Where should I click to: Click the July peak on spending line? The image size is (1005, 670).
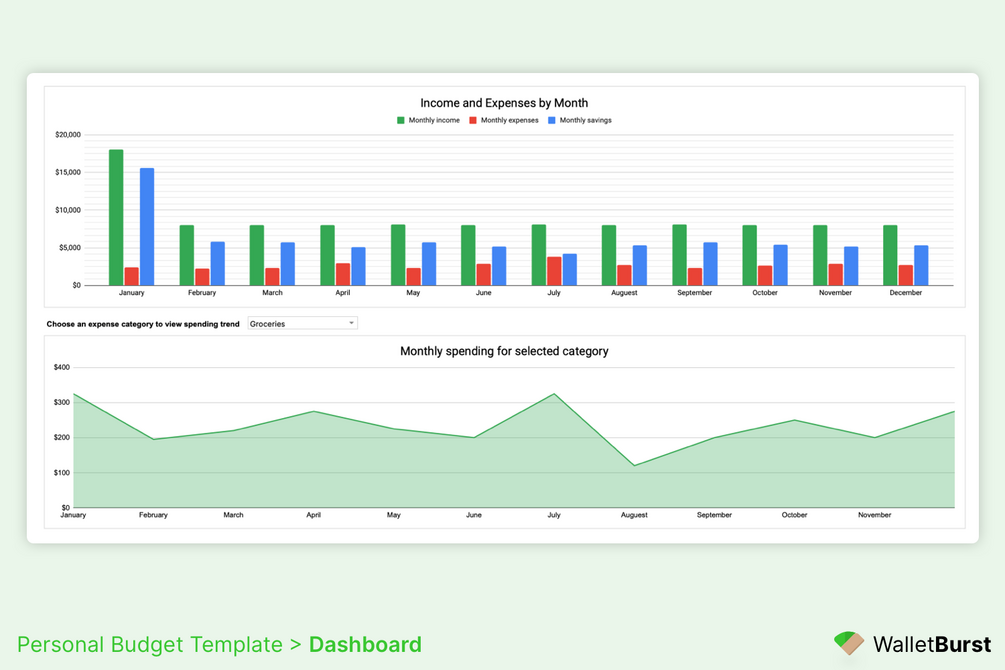pos(554,394)
